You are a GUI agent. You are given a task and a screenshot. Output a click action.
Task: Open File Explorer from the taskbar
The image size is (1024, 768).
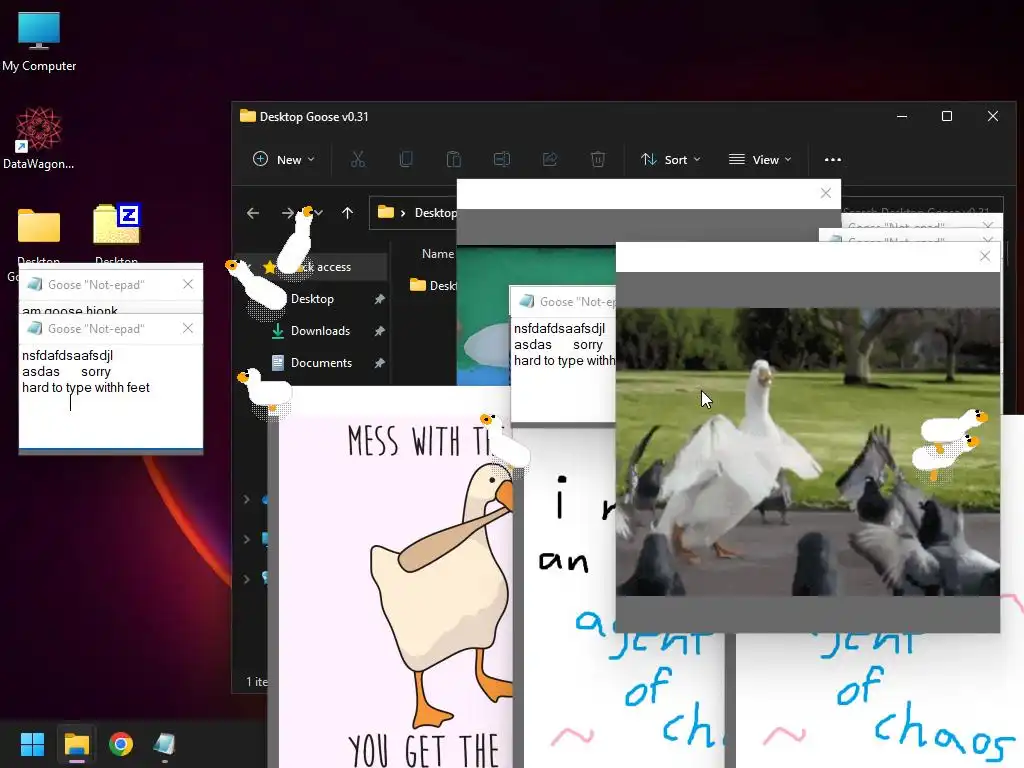pos(76,744)
